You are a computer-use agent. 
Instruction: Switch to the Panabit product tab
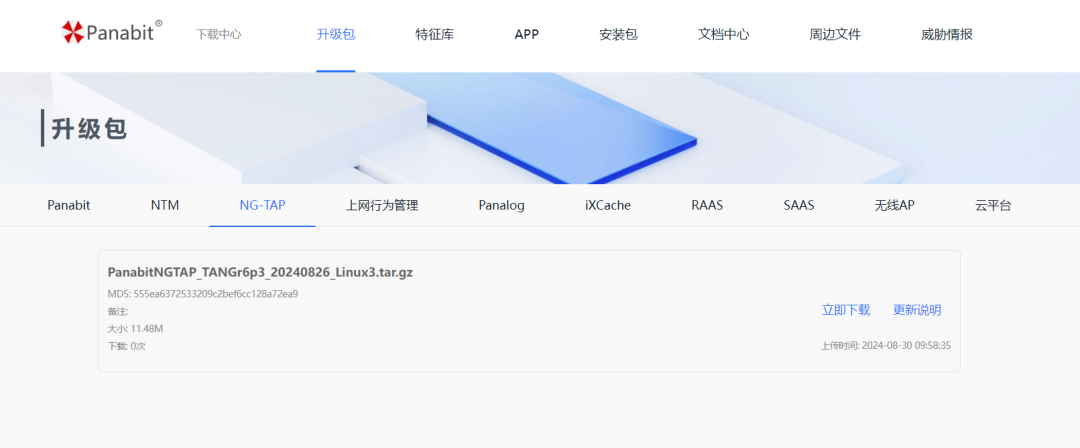point(69,205)
